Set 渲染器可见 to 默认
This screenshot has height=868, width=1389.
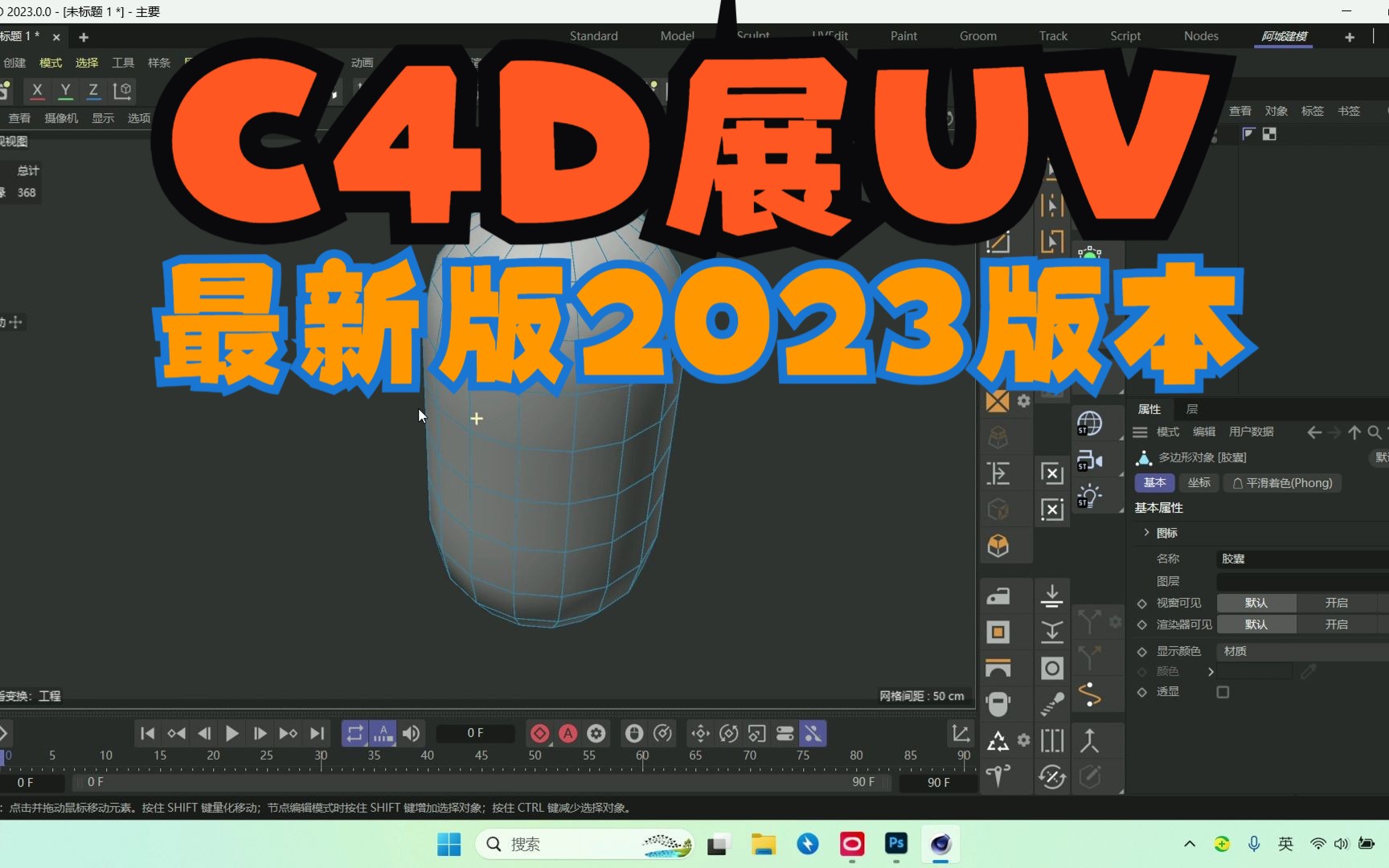click(x=1256, y=624)
